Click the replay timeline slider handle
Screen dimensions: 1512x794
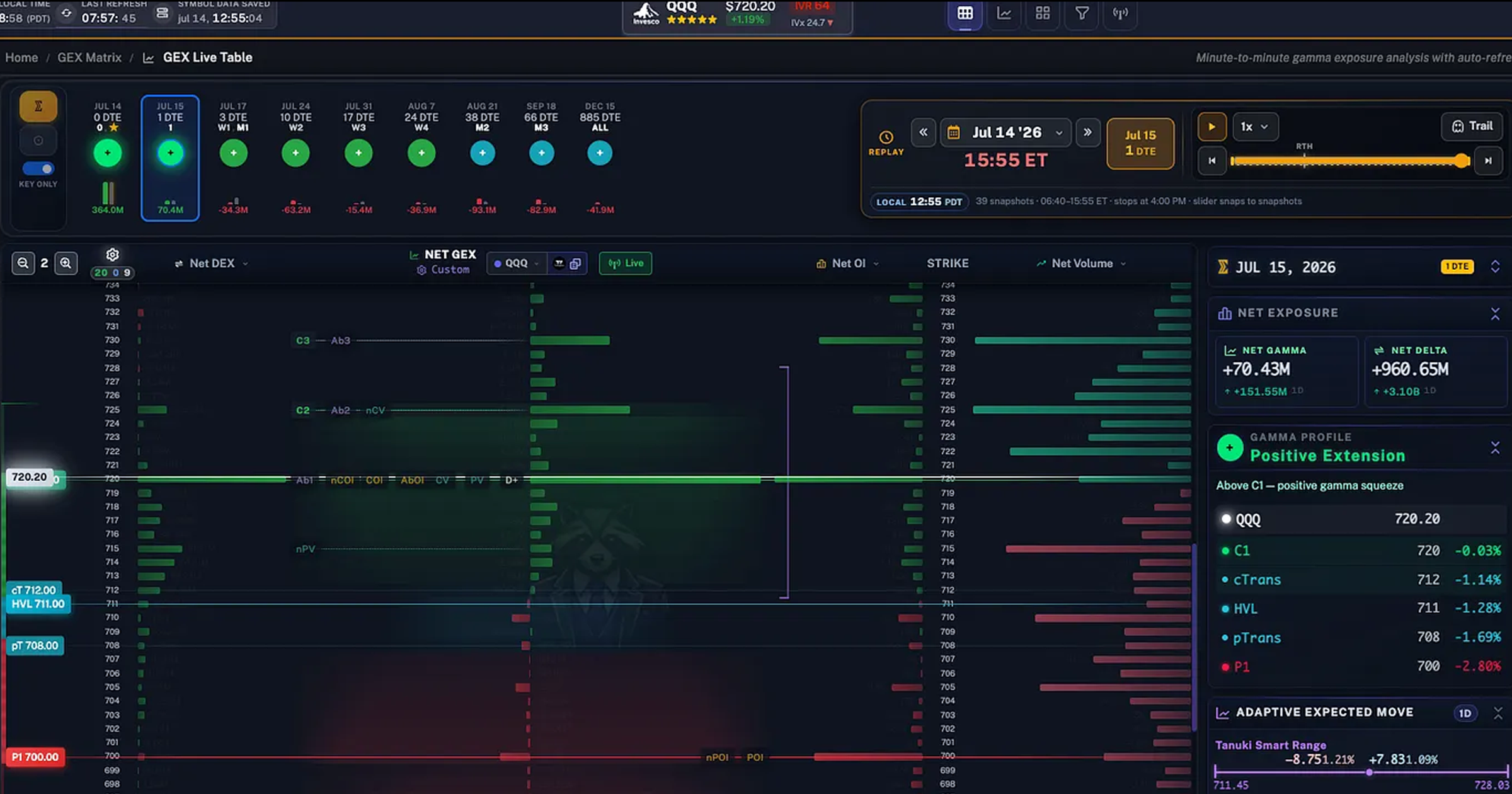click(1462, 161)
